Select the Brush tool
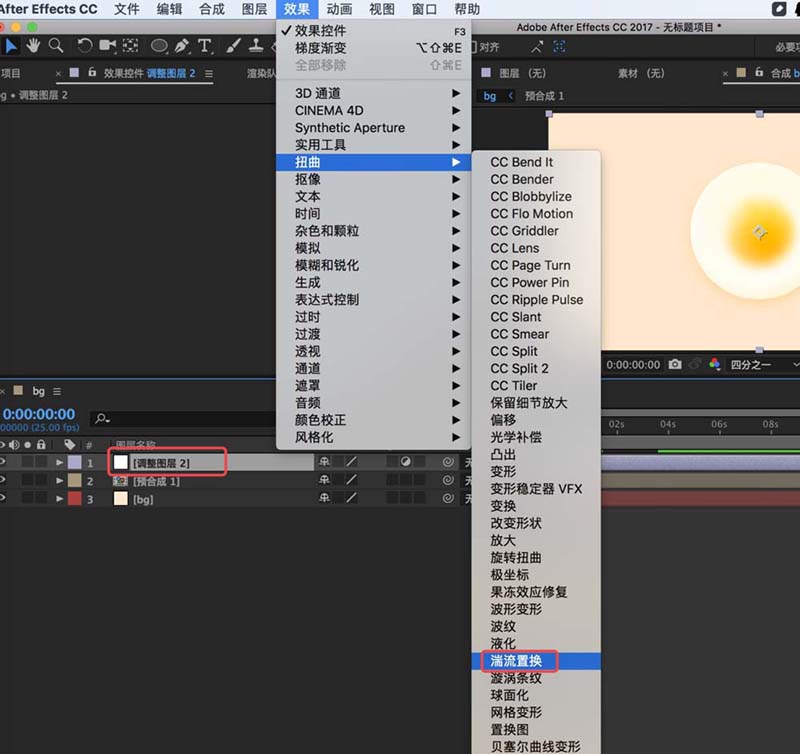 [x=233, y=46]
